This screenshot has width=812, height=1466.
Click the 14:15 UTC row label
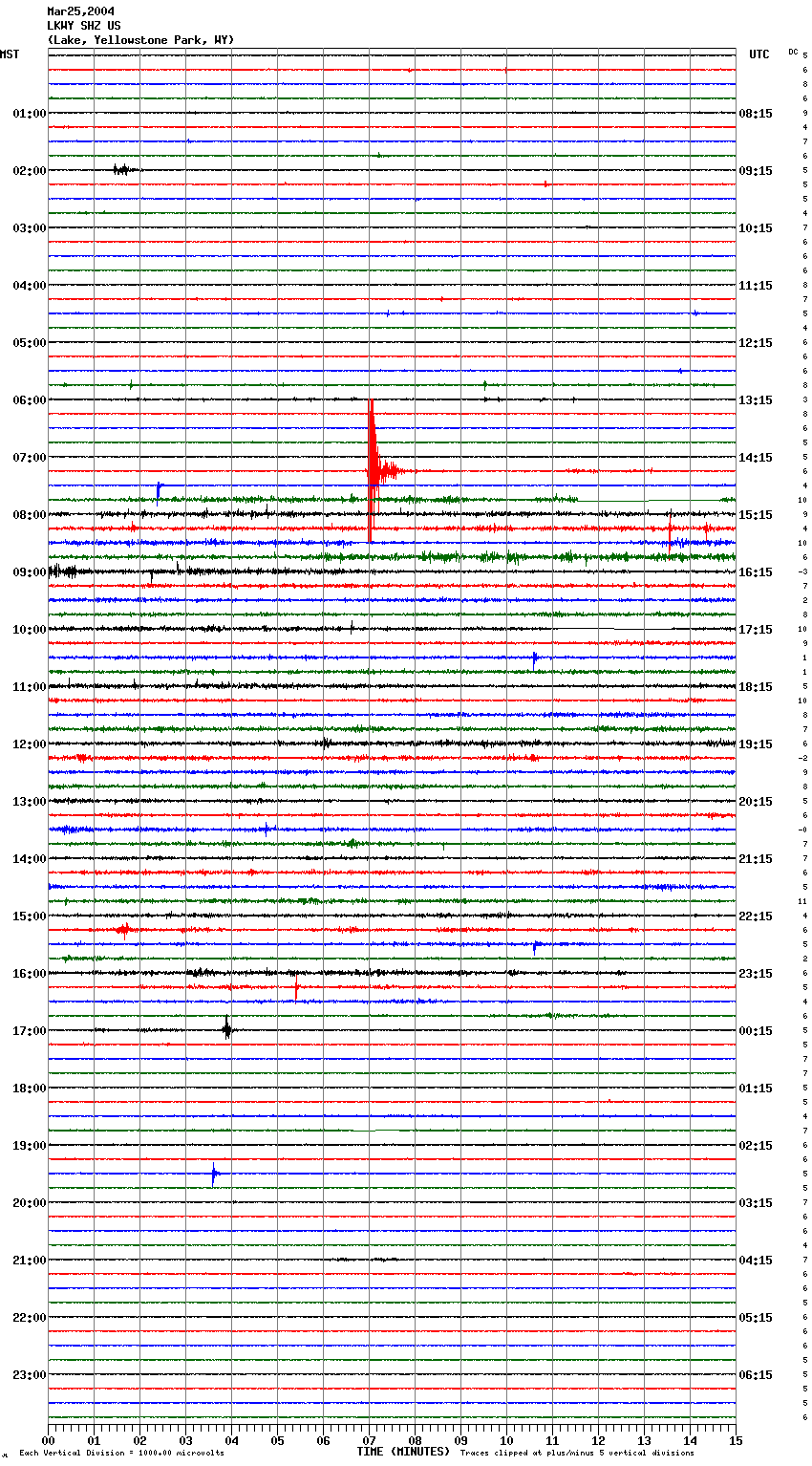click(756, 458)
